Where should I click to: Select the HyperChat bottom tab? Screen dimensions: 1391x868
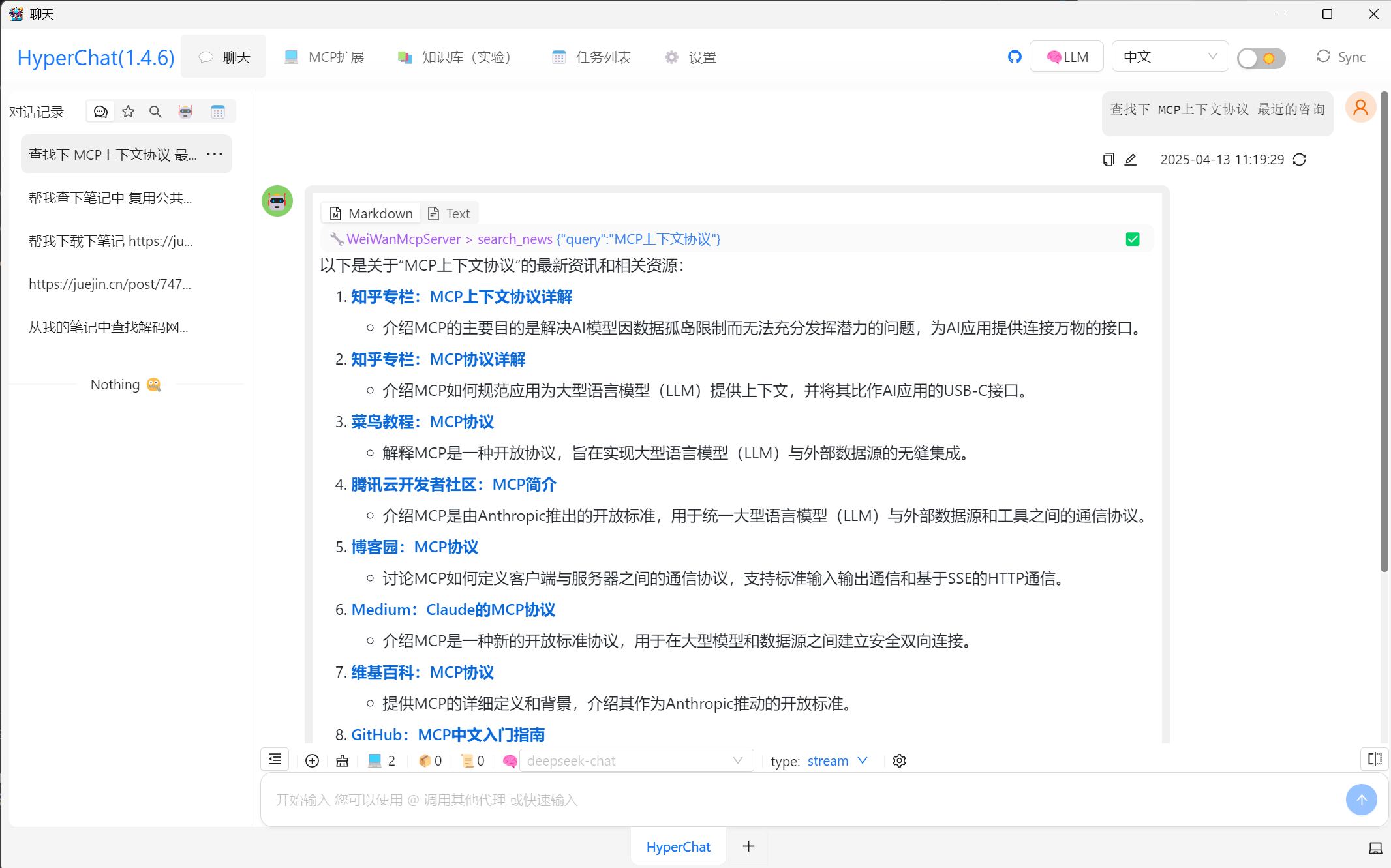[x=679, y=846]
